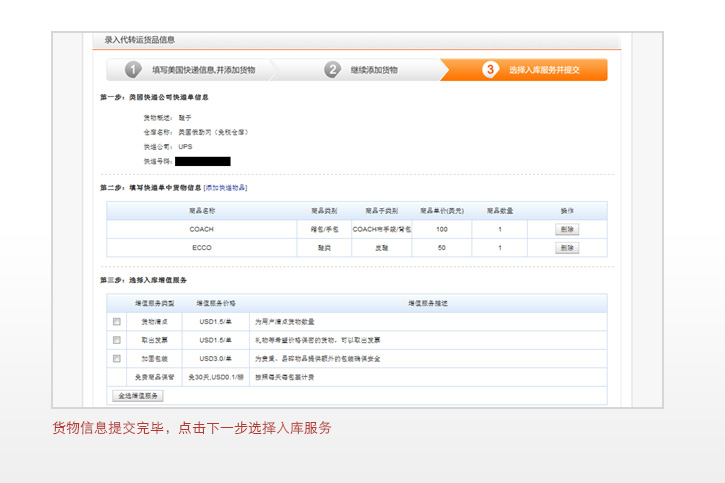
Task: Click the step 2 number circle icon
Action: [332, 70]
